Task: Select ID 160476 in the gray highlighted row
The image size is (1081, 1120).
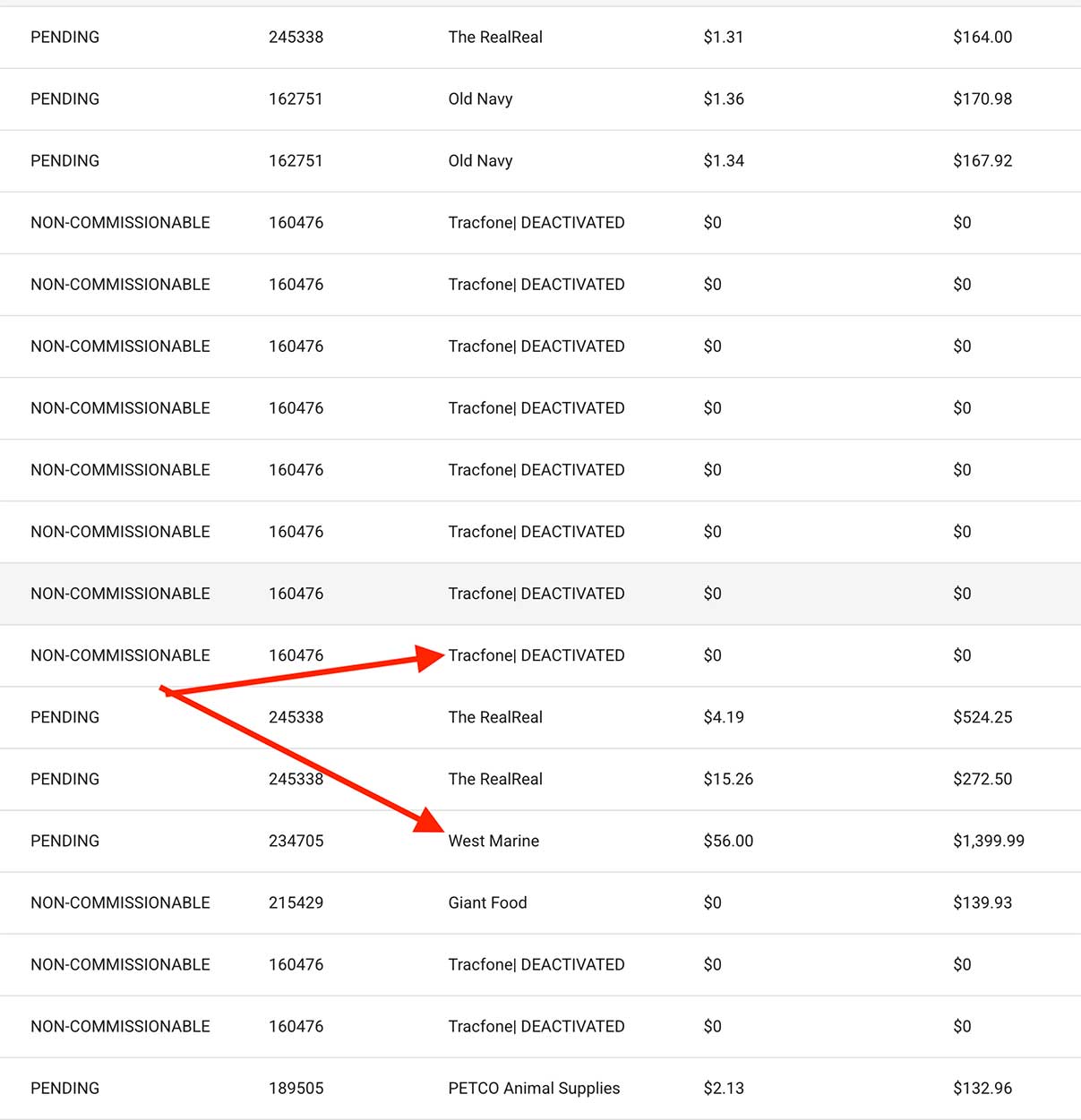Action: click(296, 594)
